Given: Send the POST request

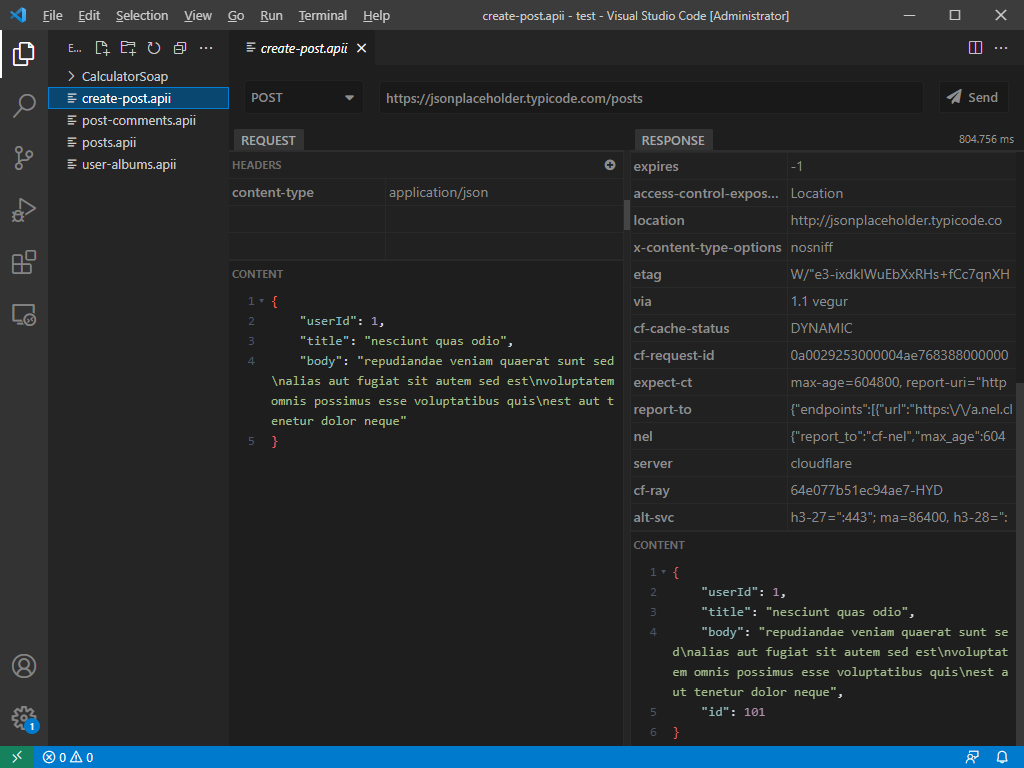Looking at the screenshot, I should point(972,97).
